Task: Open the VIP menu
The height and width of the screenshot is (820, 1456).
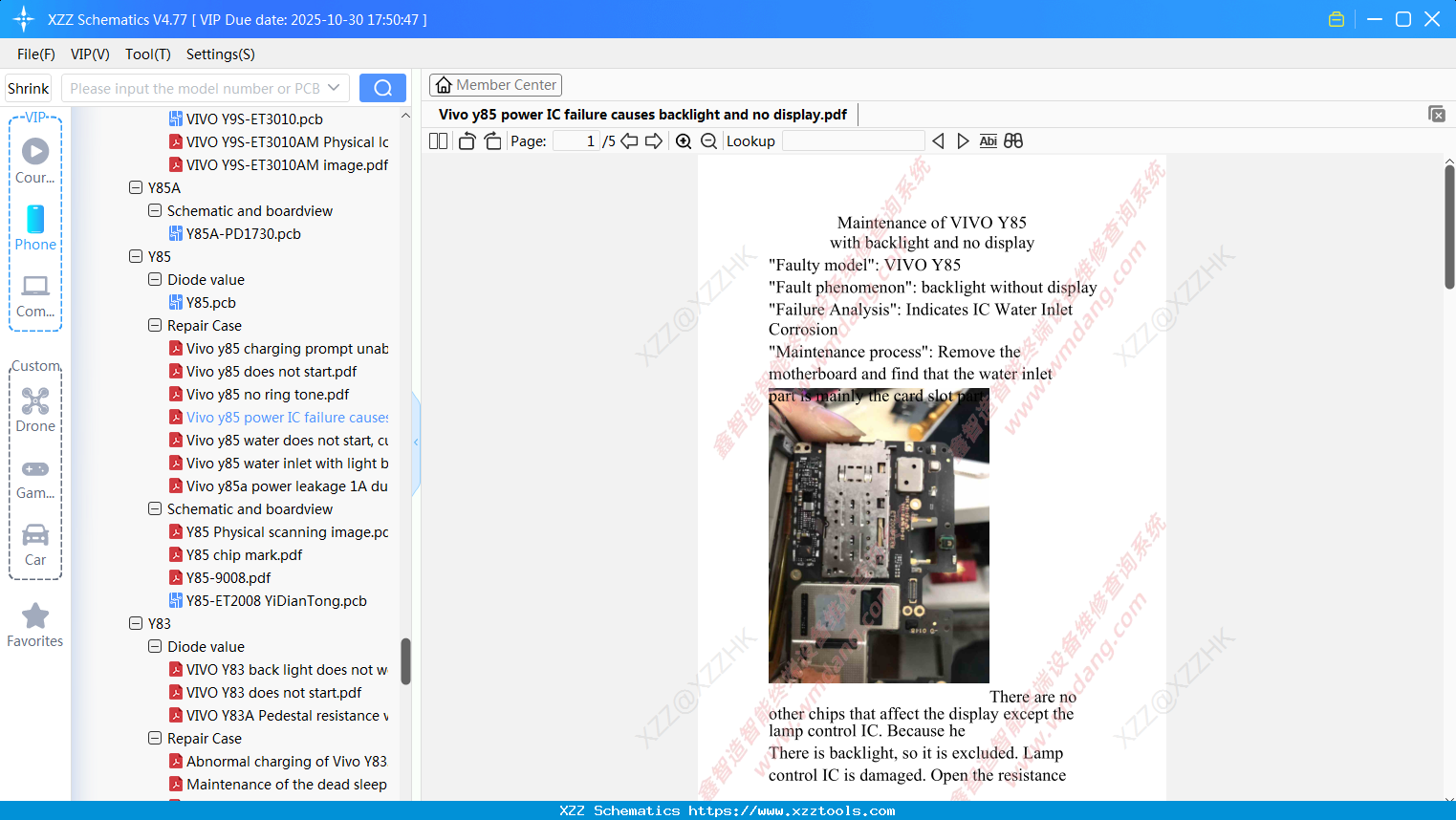Action: click(89, 54)
